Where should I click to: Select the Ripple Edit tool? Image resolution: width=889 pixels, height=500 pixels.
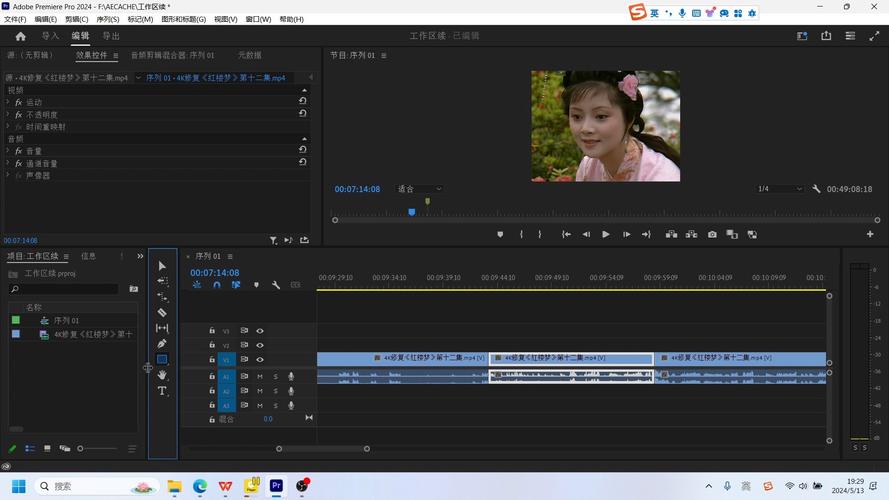pos(162,296)
